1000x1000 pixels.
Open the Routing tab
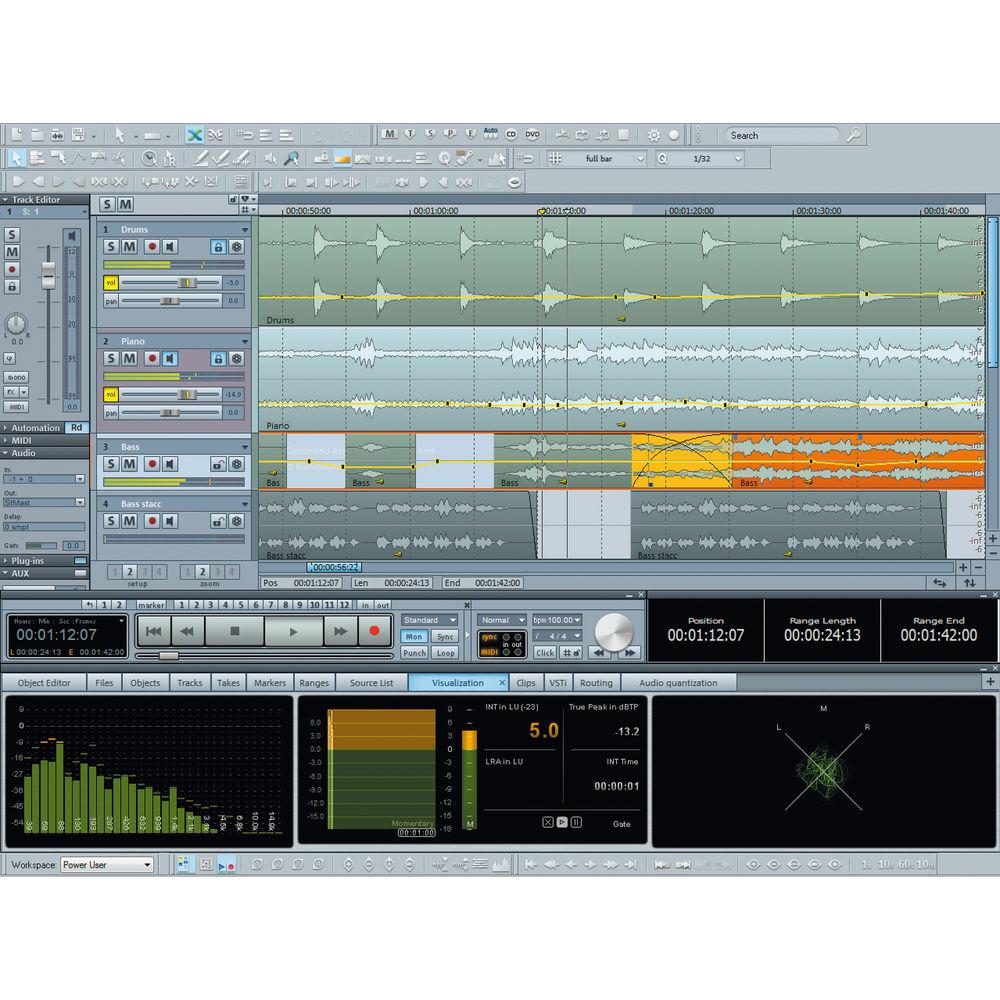(x=596, y=682)
